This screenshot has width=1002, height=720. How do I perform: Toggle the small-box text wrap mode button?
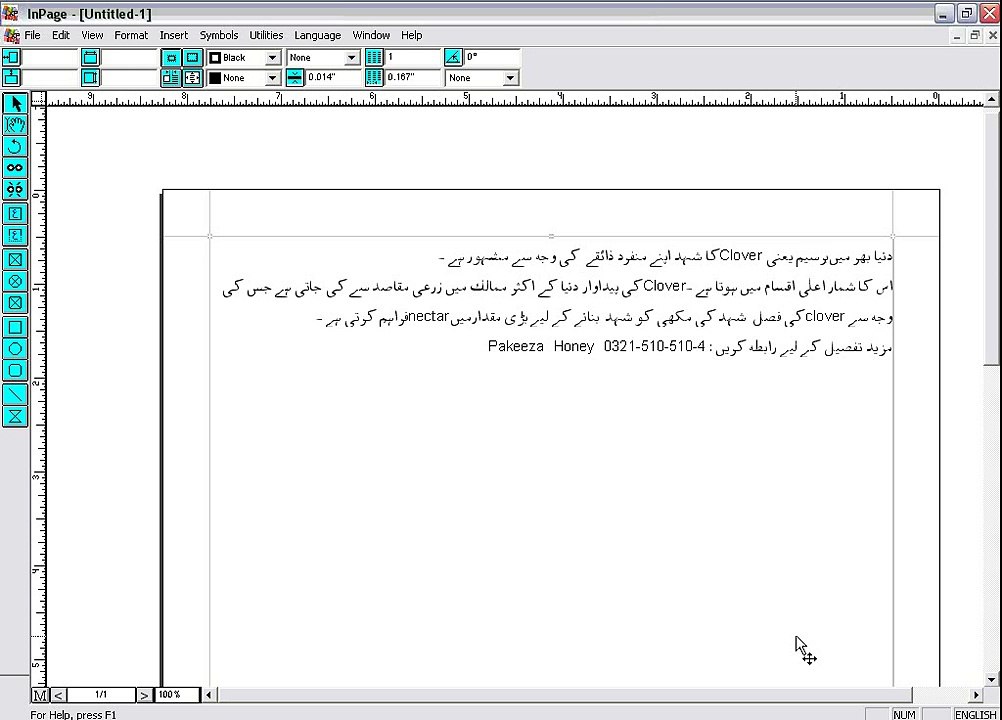171,57
